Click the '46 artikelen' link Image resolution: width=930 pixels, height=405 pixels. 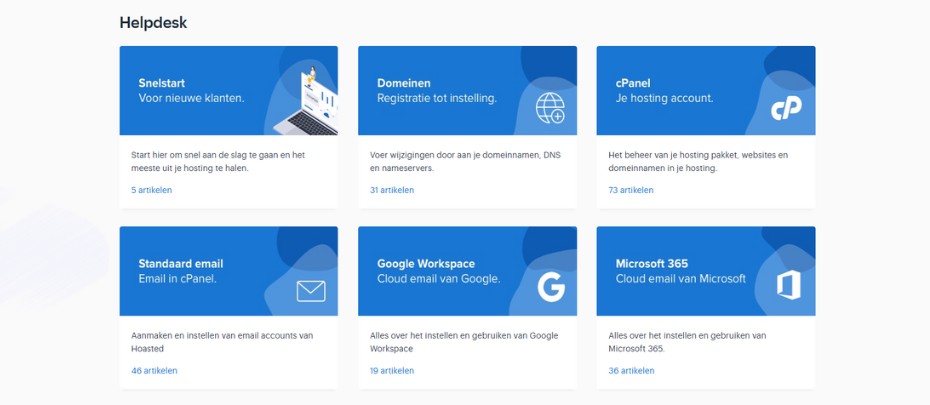154,370
